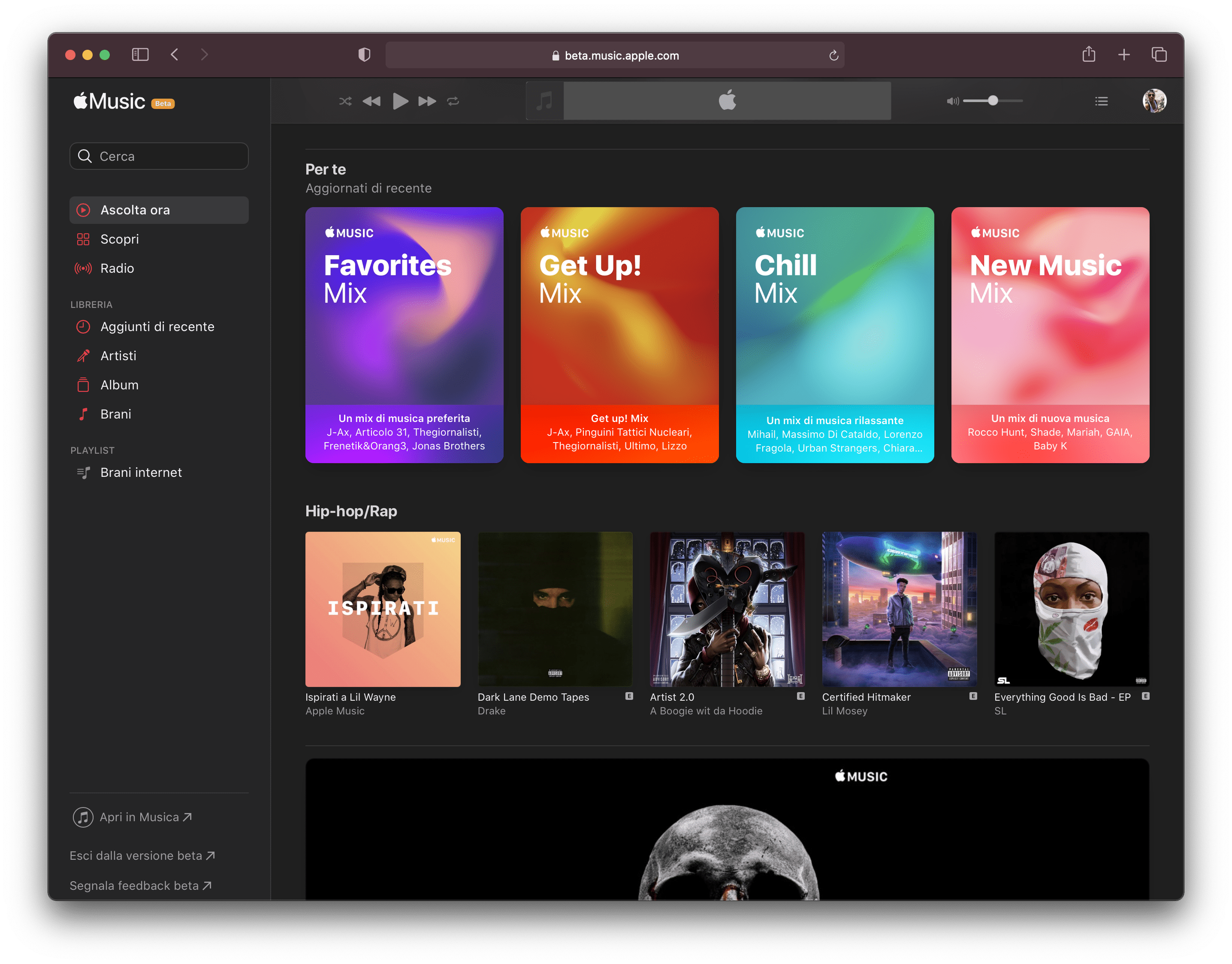Open the Artist 2.0 album cover

[727, 609]
